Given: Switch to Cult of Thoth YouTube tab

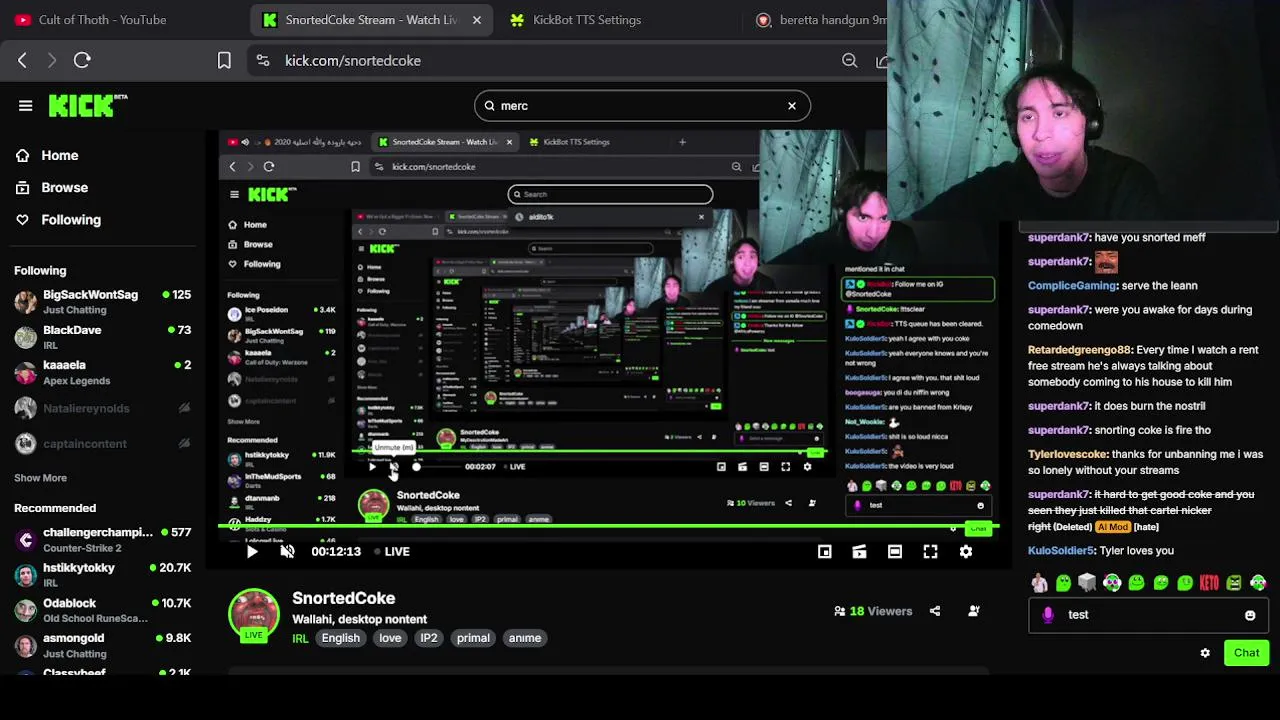Looking at the screenshot, I should click(90, 20).
